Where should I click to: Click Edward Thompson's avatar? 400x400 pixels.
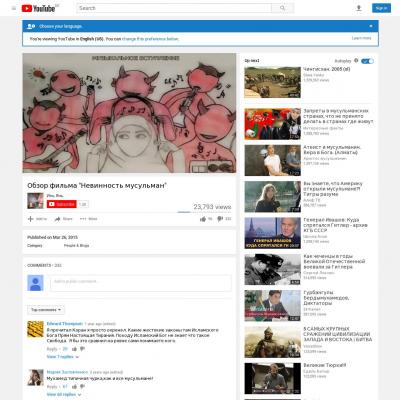(35, 329)
